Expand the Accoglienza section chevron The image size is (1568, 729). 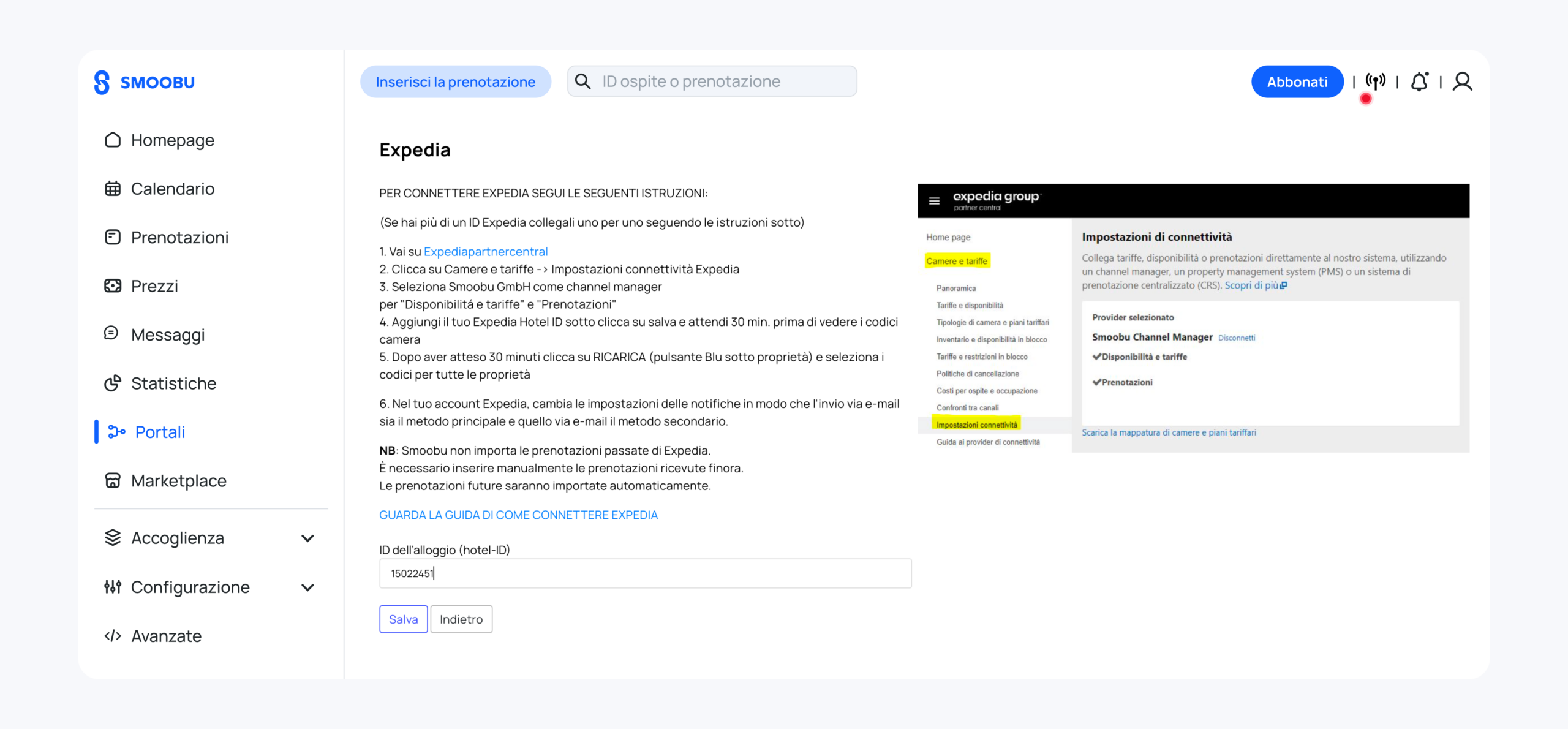pos(308,538)
